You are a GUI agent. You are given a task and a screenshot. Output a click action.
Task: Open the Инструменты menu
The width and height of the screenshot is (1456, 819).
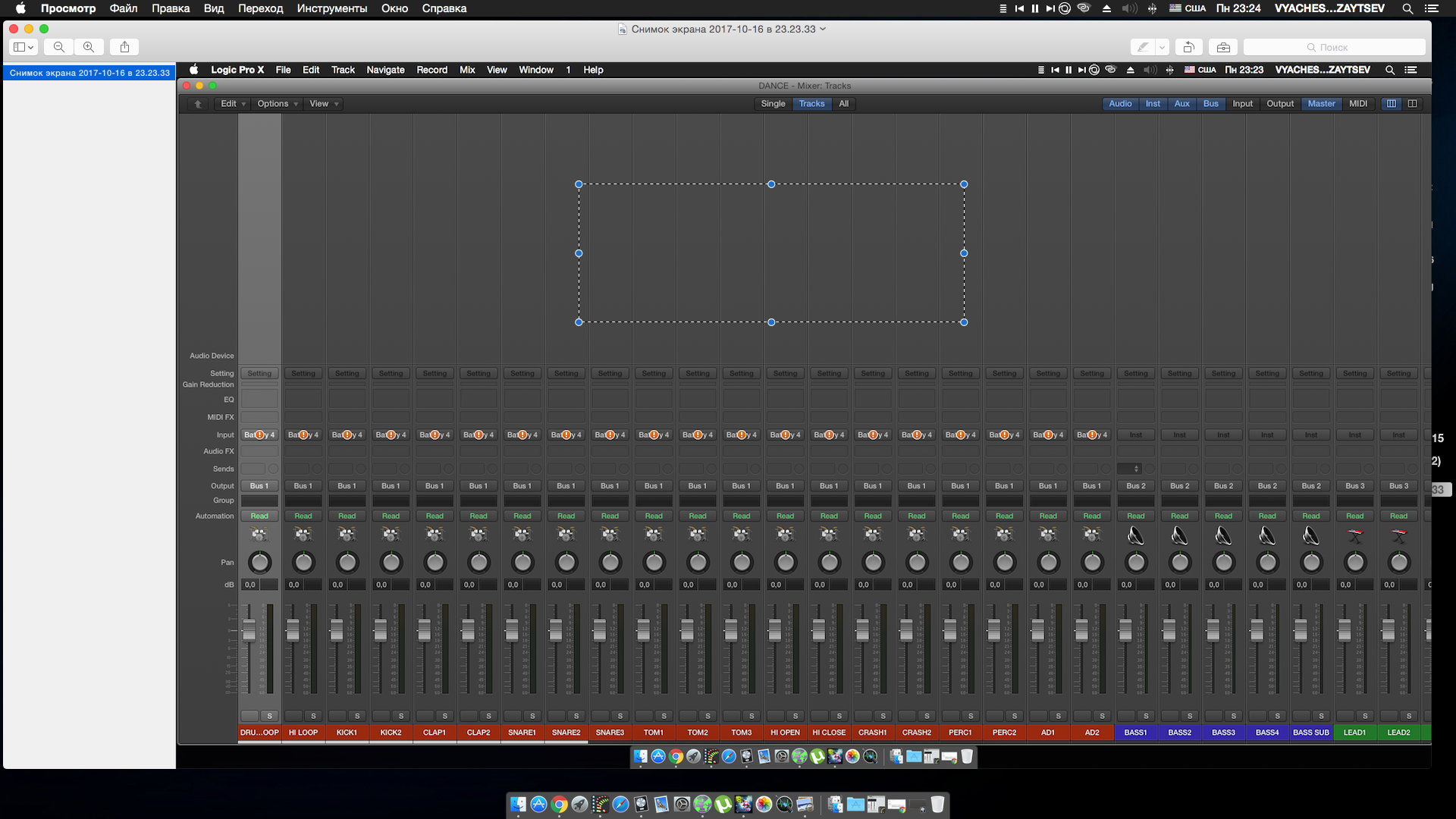[x=331, y=8]
